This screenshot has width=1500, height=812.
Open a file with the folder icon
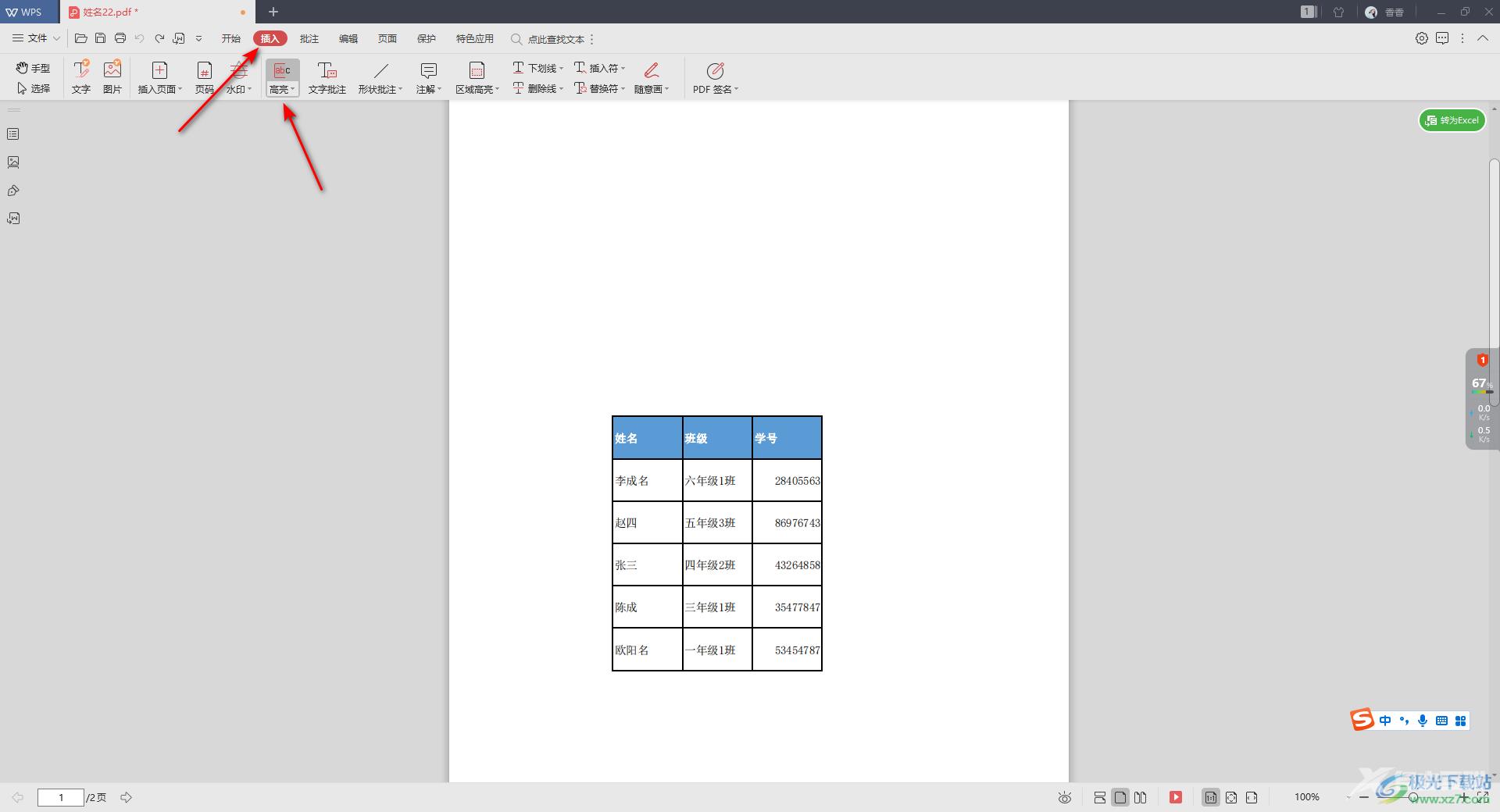click(x=80, y=38)
